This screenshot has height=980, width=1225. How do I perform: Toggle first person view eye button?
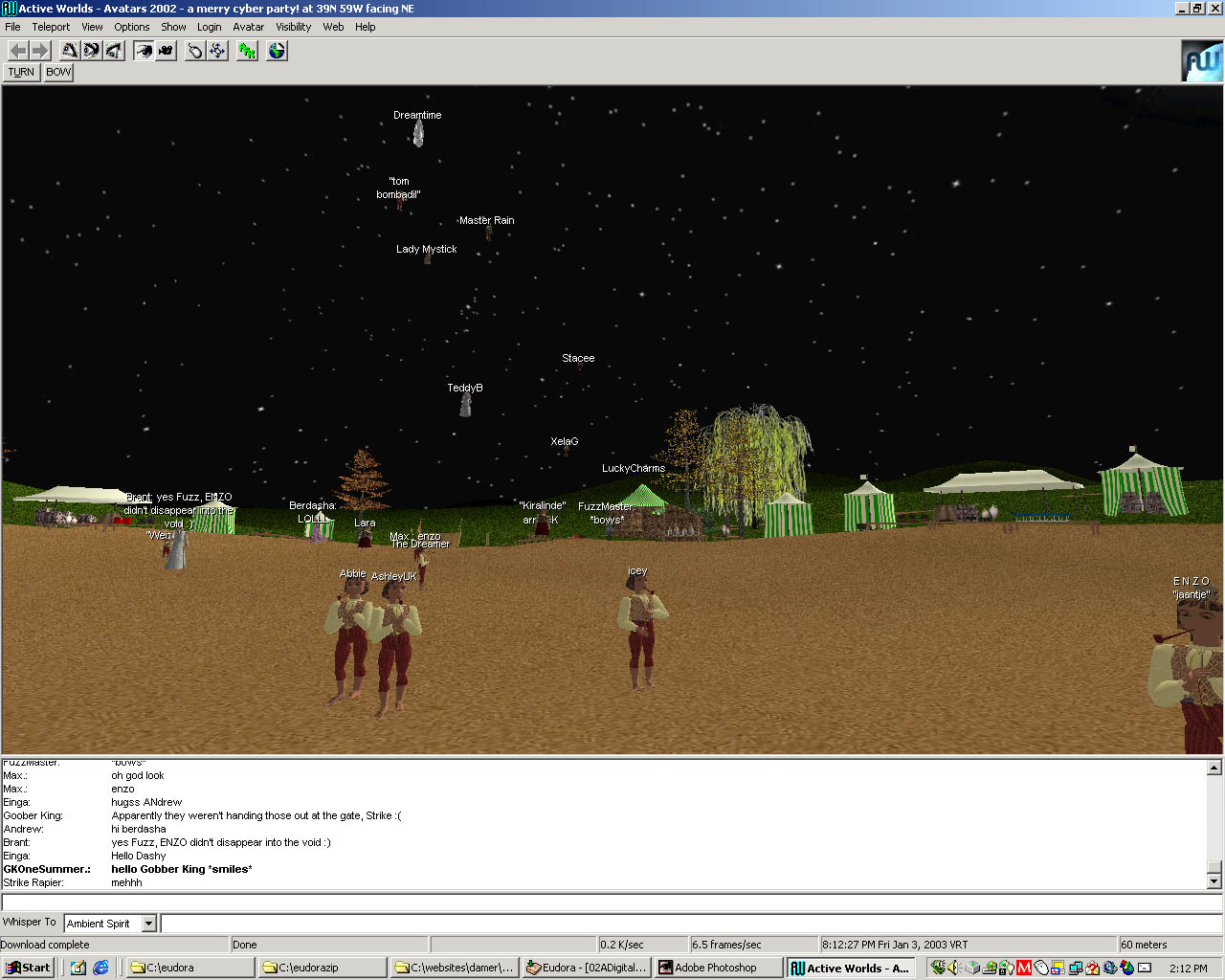pos(144,51)
